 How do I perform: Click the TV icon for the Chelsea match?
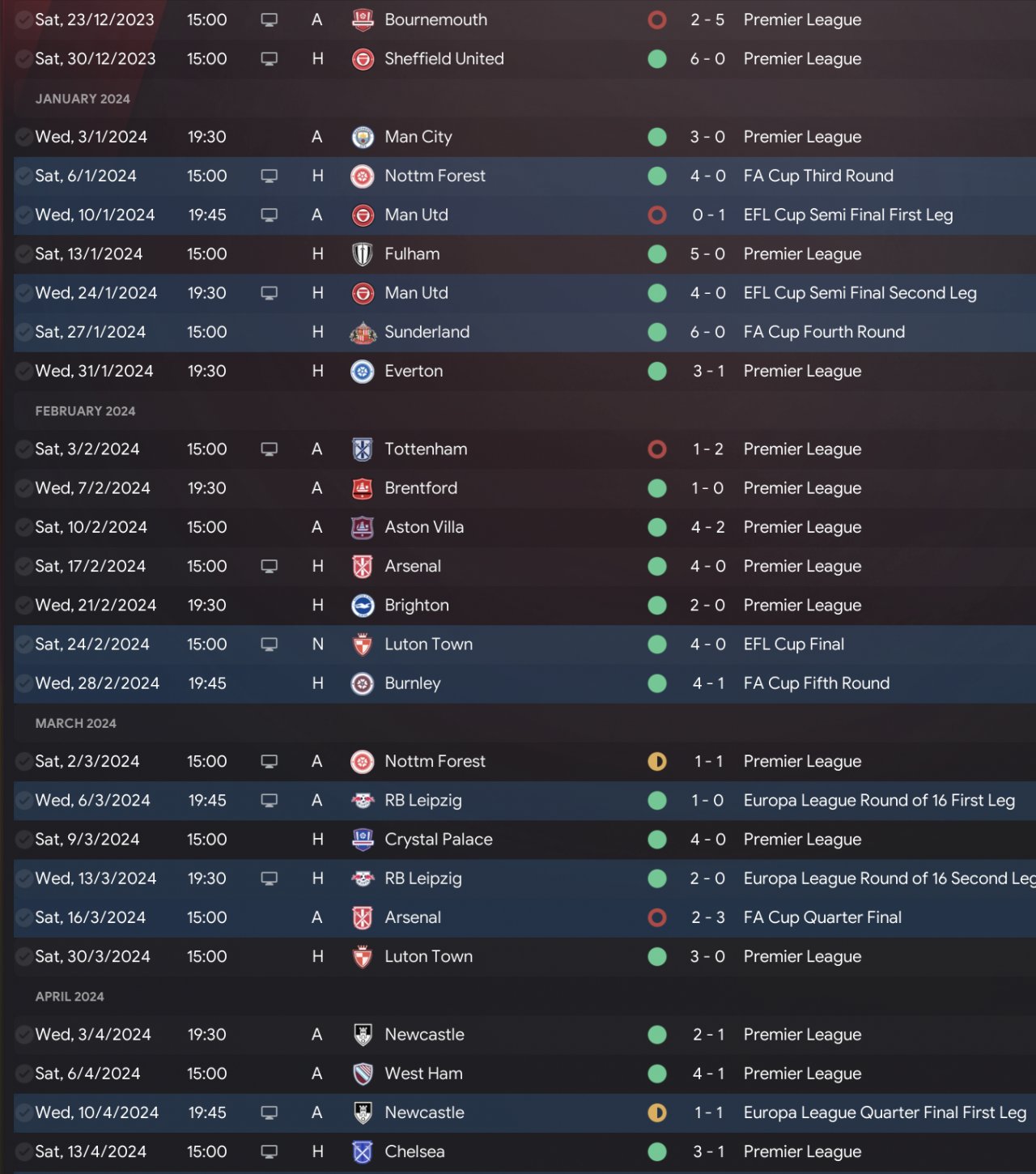point(270,1151)
